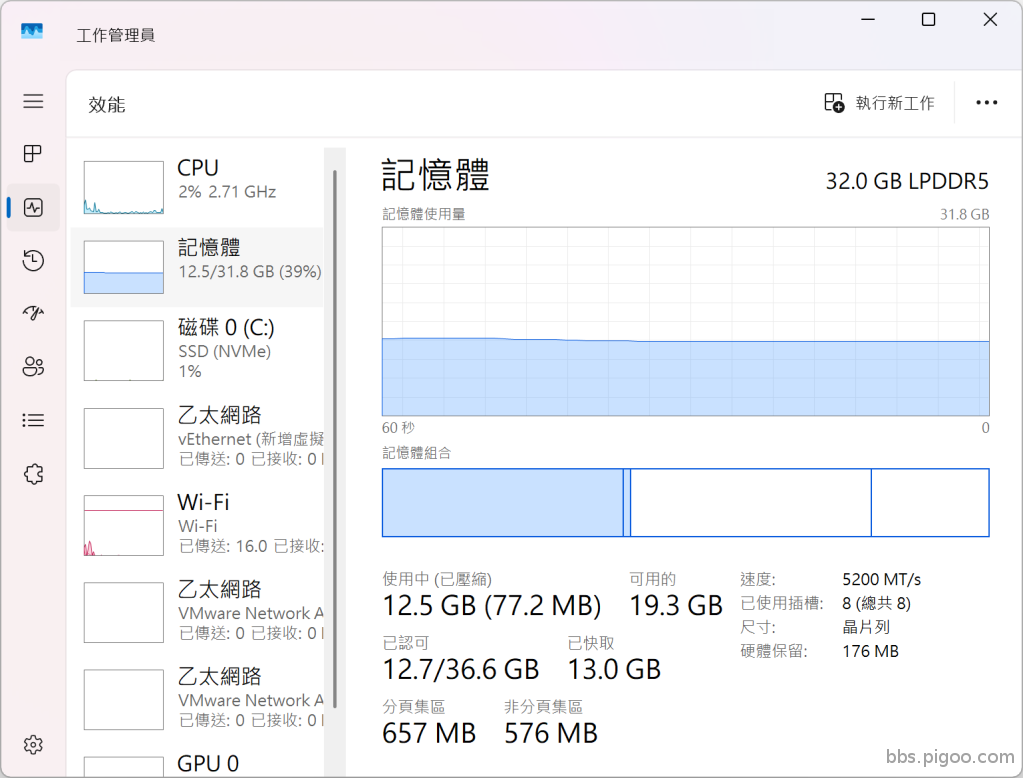Open the Users page icon
Viewport: 1023px width, 778px height.
tap(33, 367)
